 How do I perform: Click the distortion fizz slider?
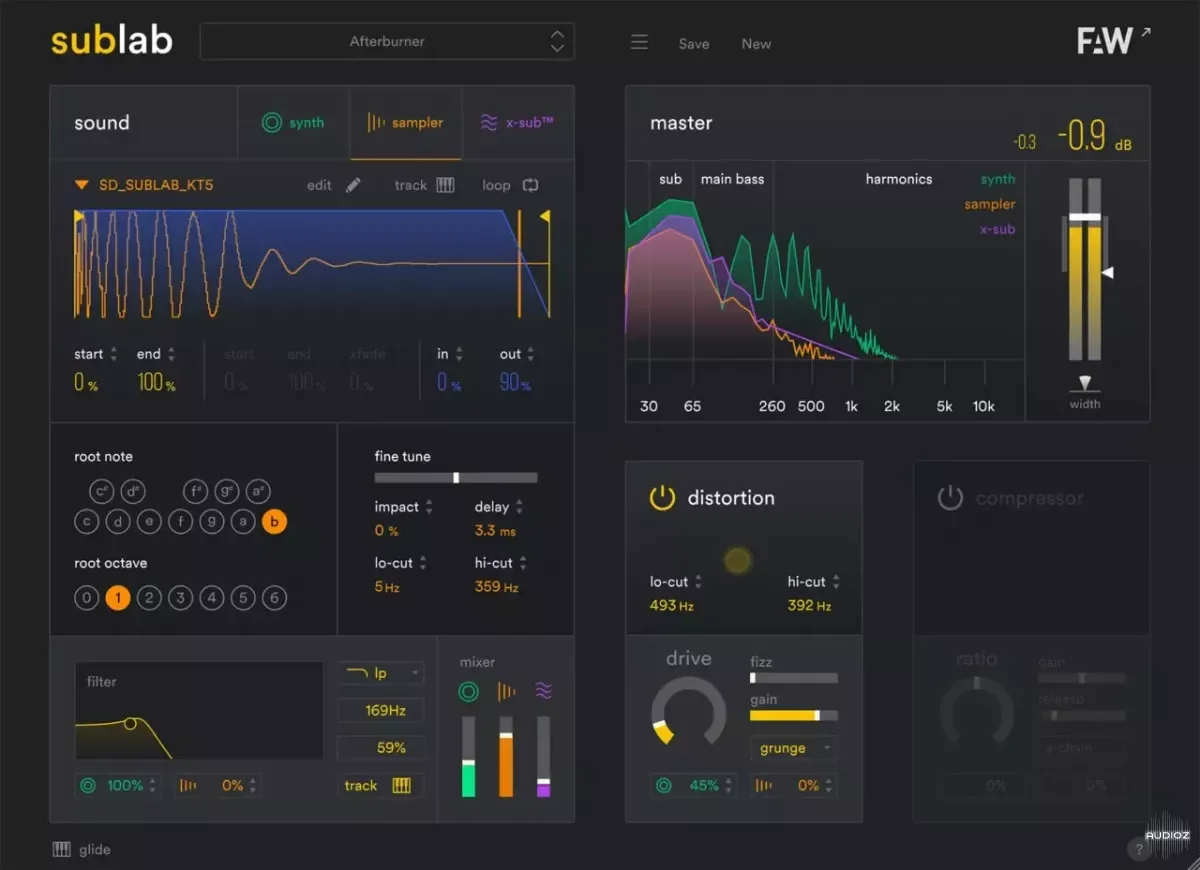(x=794, y=678)
